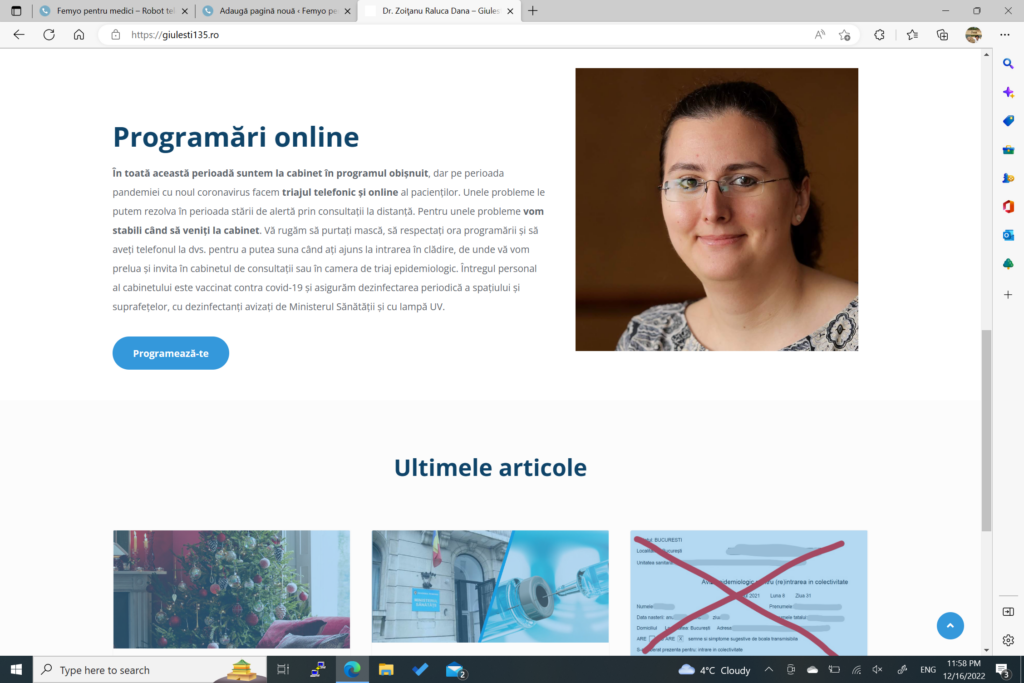Open Settings and more menu
Screen dimensions: 1024x683
pyautogui.click(x=1005, y=35)
